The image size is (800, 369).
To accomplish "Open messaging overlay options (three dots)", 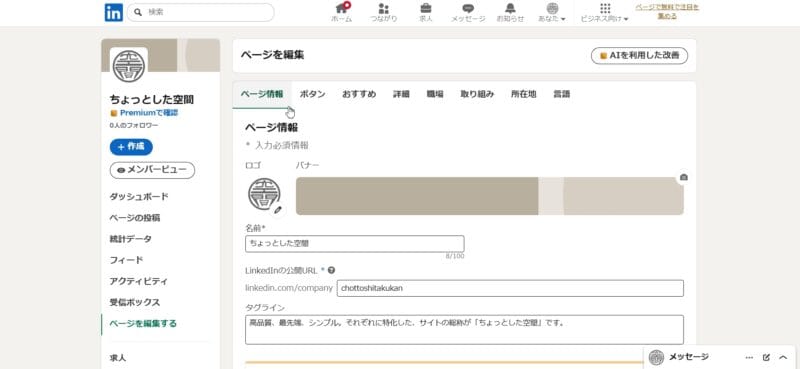I will click(x=749, y=358).
